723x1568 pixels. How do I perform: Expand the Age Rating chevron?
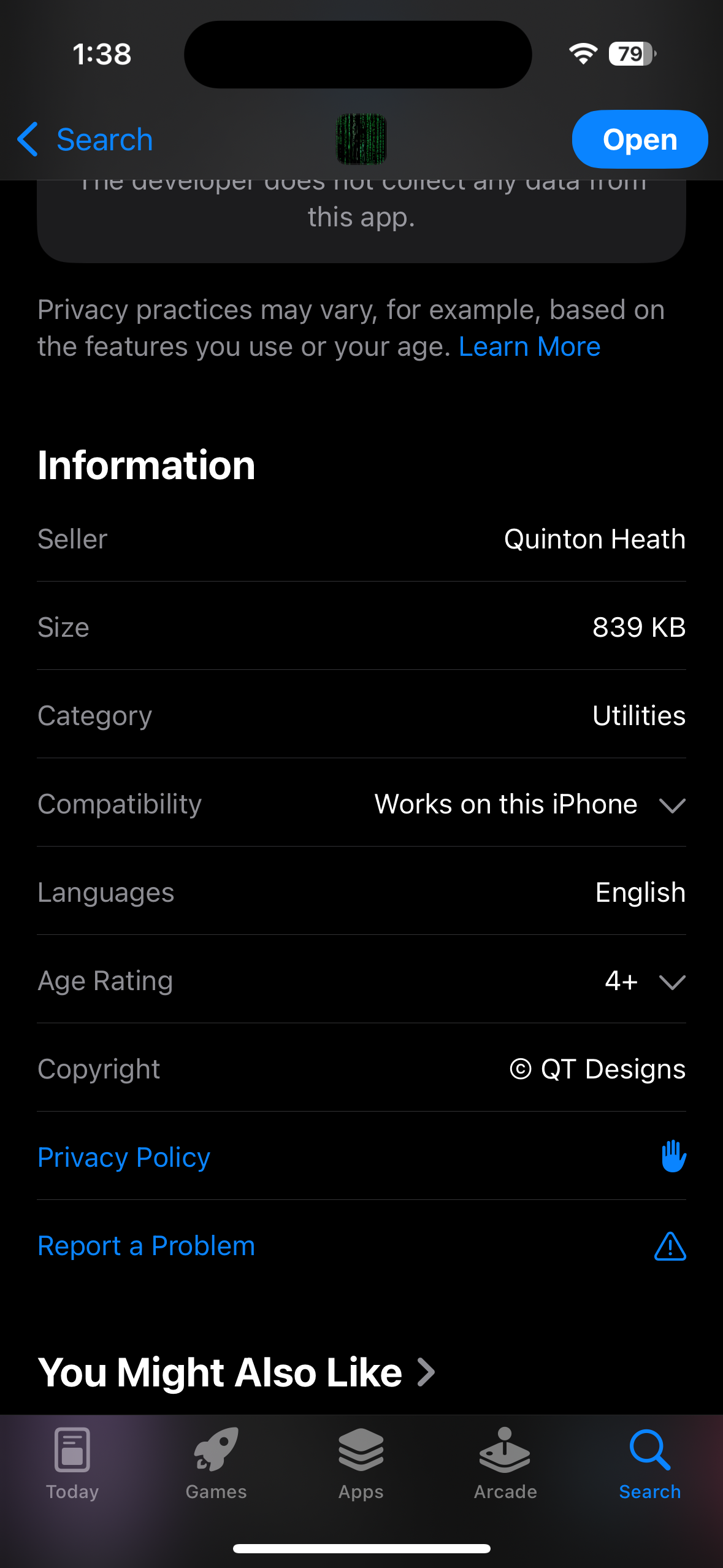[x=672, y=982]
